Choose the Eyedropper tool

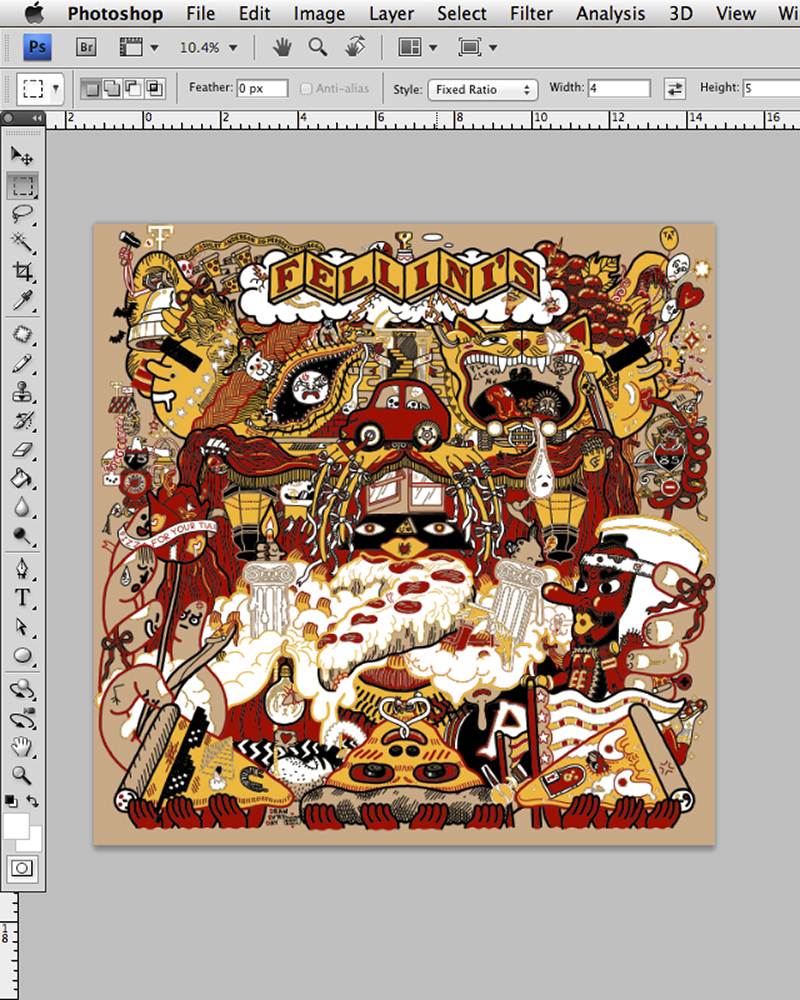point(22,299)
